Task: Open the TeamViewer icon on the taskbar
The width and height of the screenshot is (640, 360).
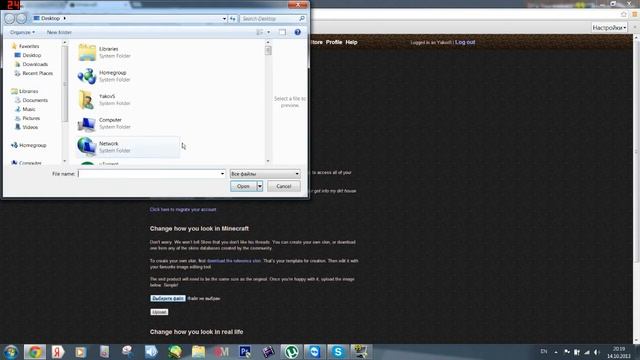Action: [314, 352]
